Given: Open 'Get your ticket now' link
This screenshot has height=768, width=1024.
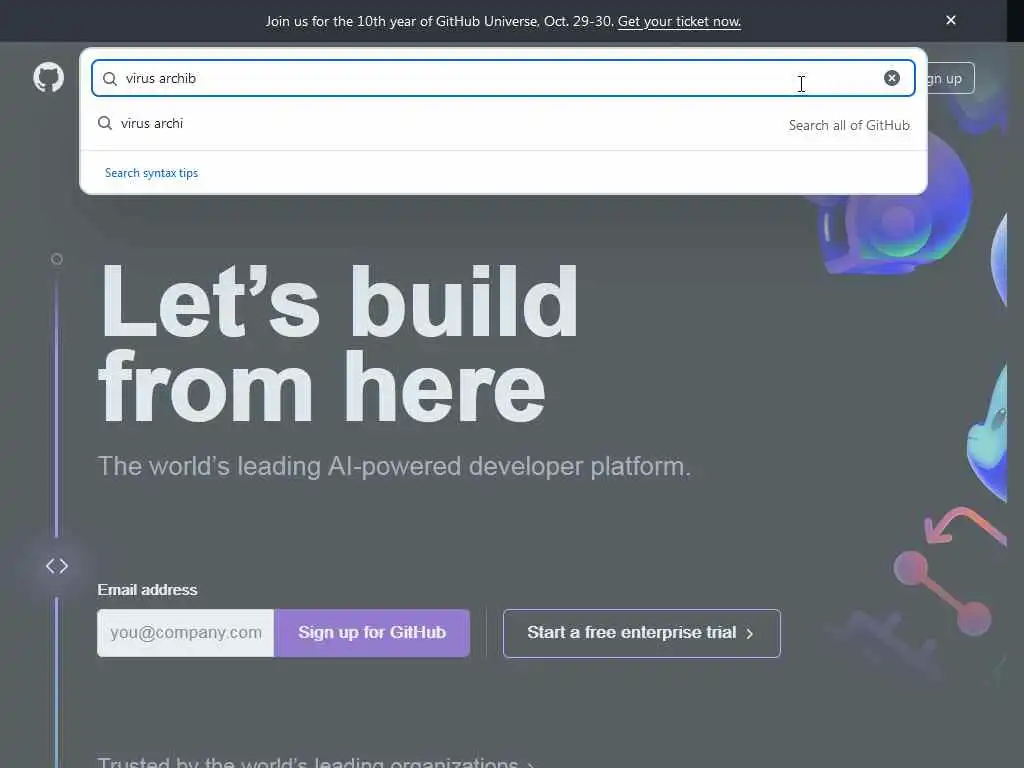Looking at the screenshot, I should click(x=679, y=22).
